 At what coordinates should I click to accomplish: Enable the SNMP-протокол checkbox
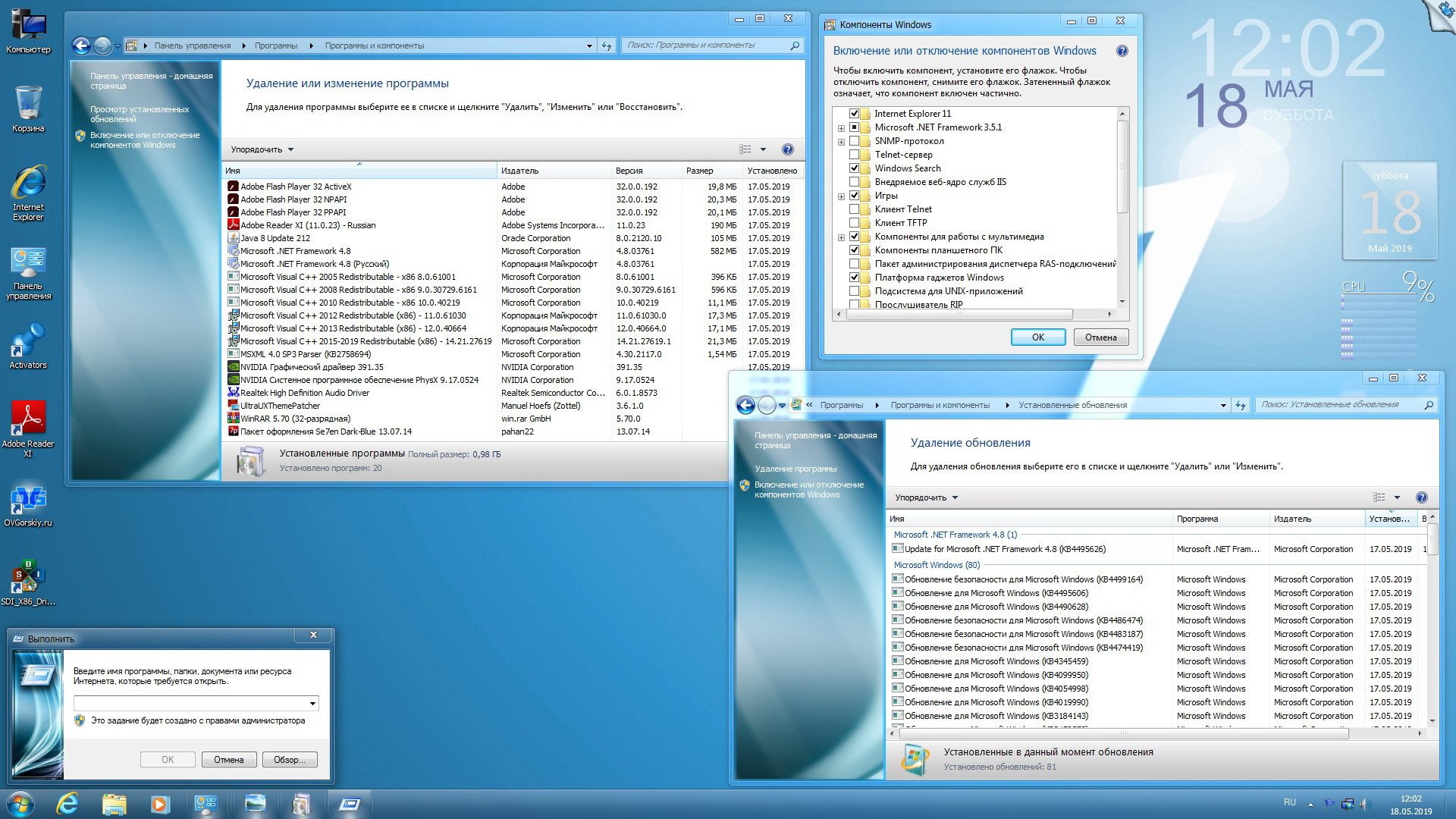(x=855, y=141)
